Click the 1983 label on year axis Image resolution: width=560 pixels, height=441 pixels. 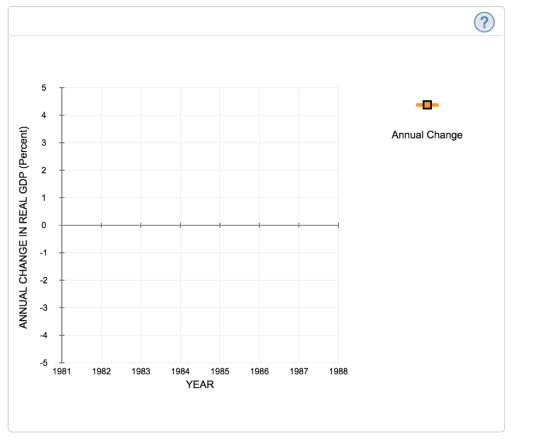pyautogui.click(x=141, y=371)
